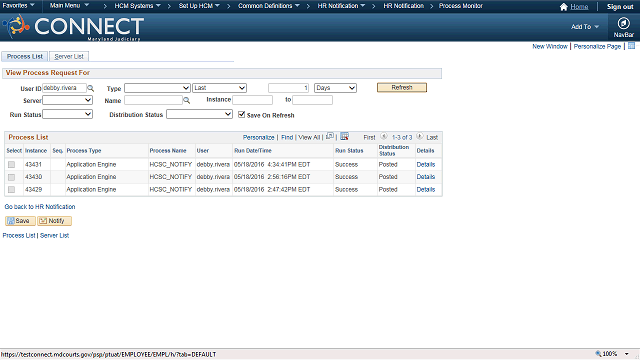Click the View All link
The width and height of the screenshot is (640, 360).
[309, 138]
